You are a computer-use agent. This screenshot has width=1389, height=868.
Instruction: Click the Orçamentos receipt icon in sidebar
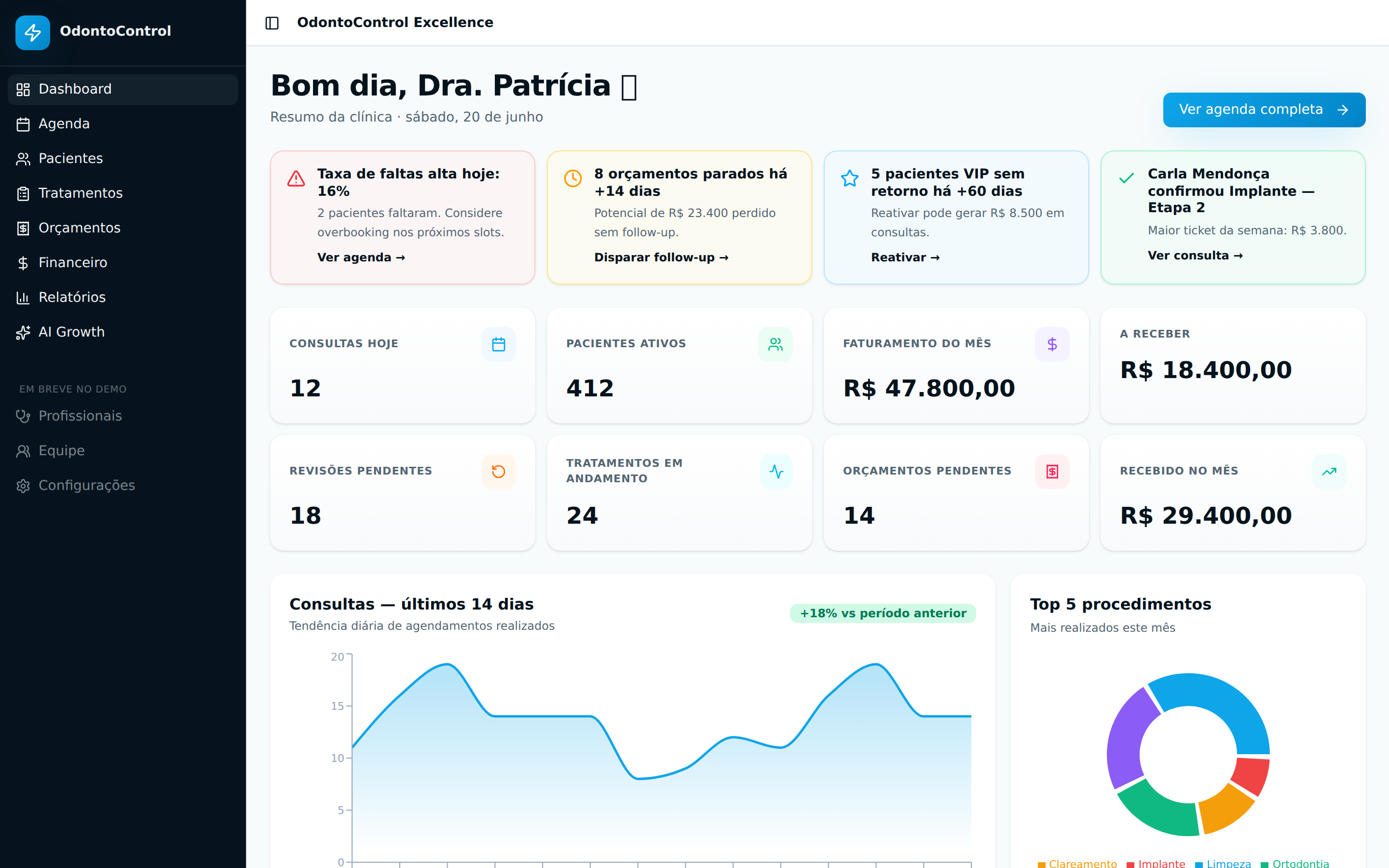[23, 229]
